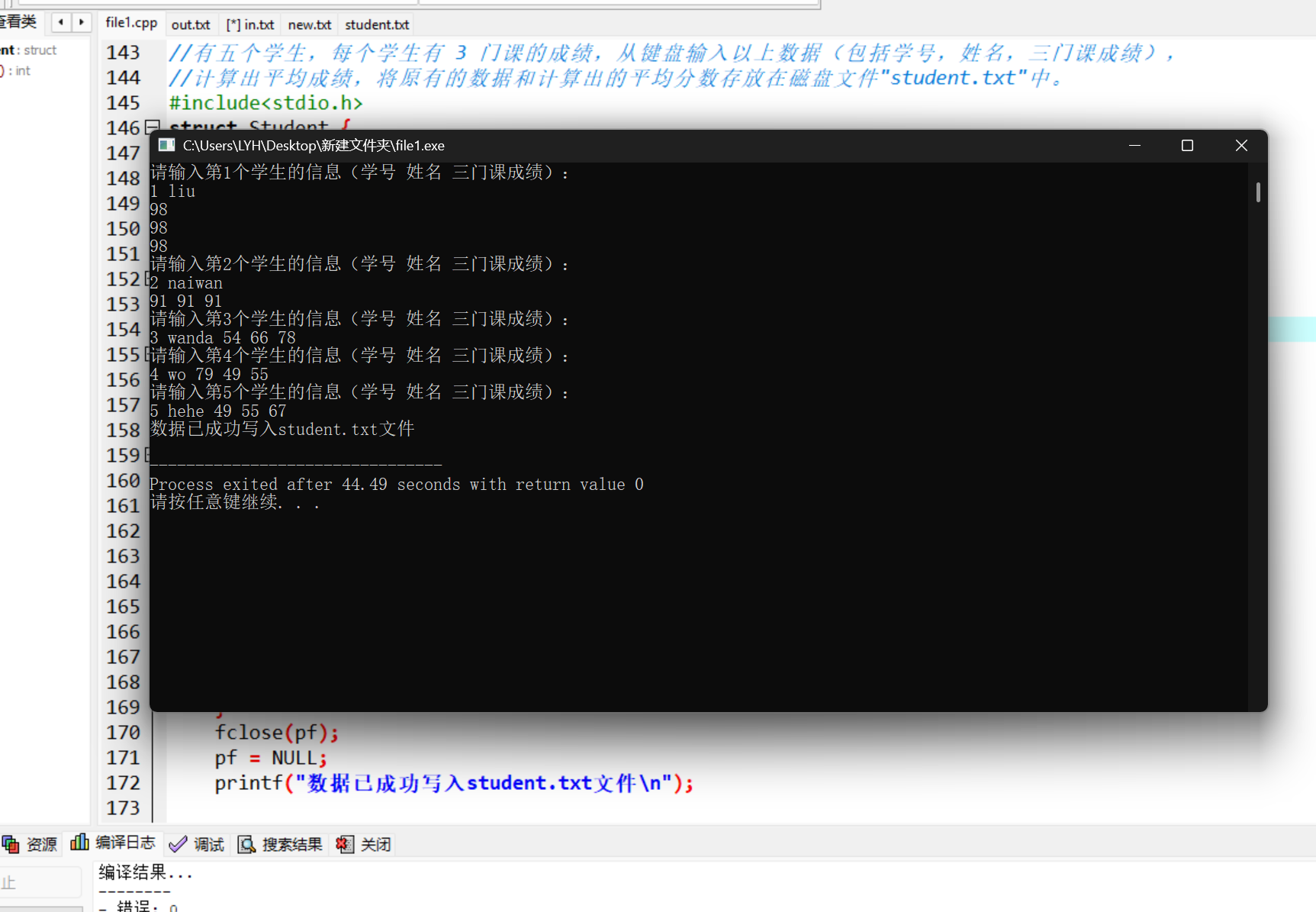Viewport: 1316px width, 912px height.
Task: Select the student.txt editor tab
Action: click(377, 24)
